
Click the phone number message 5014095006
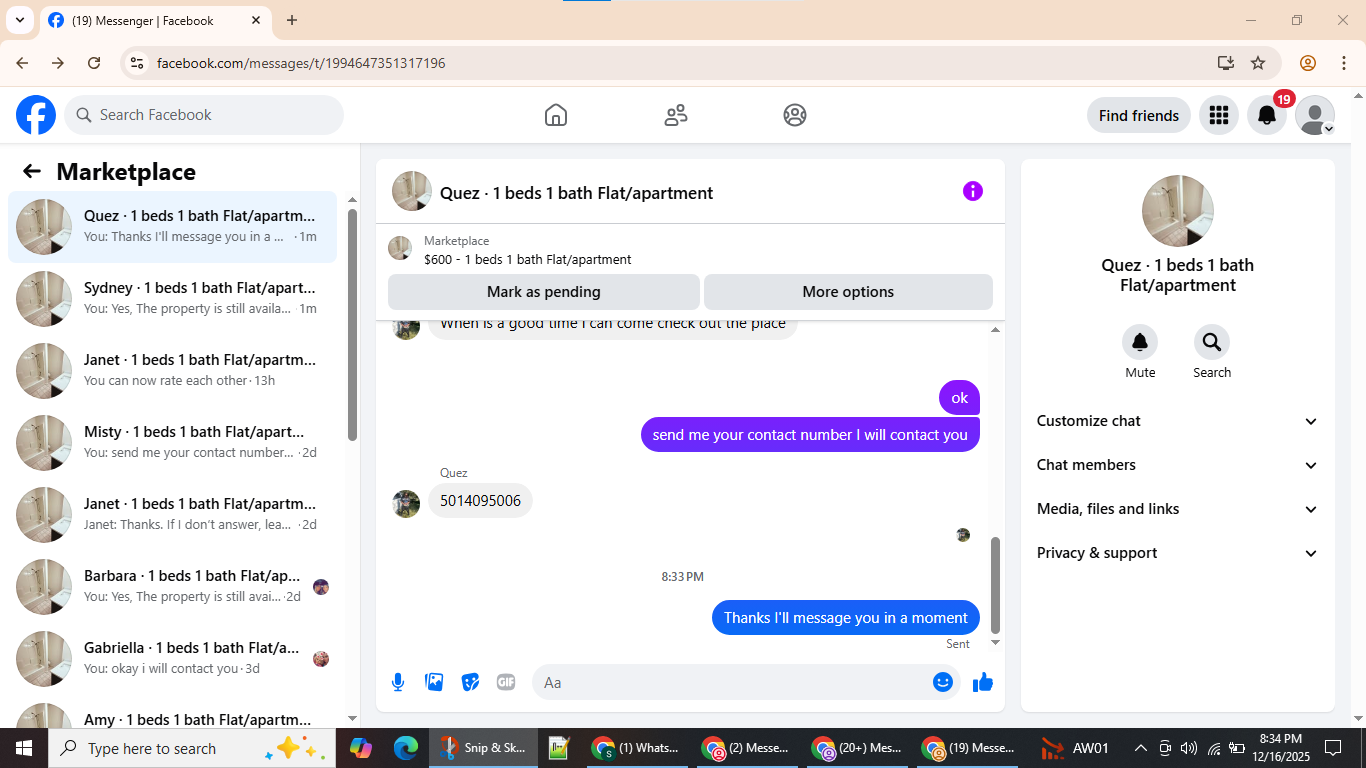coord(481,501)
